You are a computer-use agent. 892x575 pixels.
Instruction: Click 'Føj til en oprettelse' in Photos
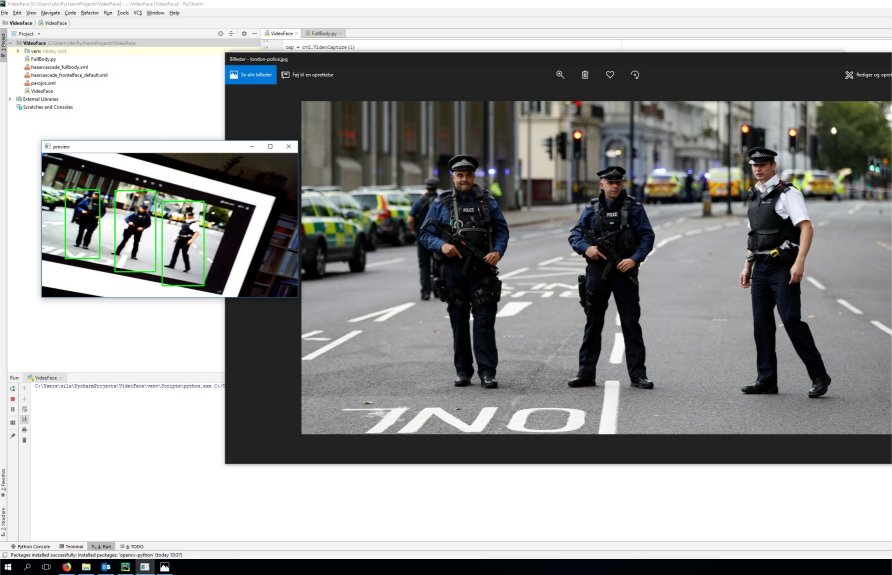[308, 75]
